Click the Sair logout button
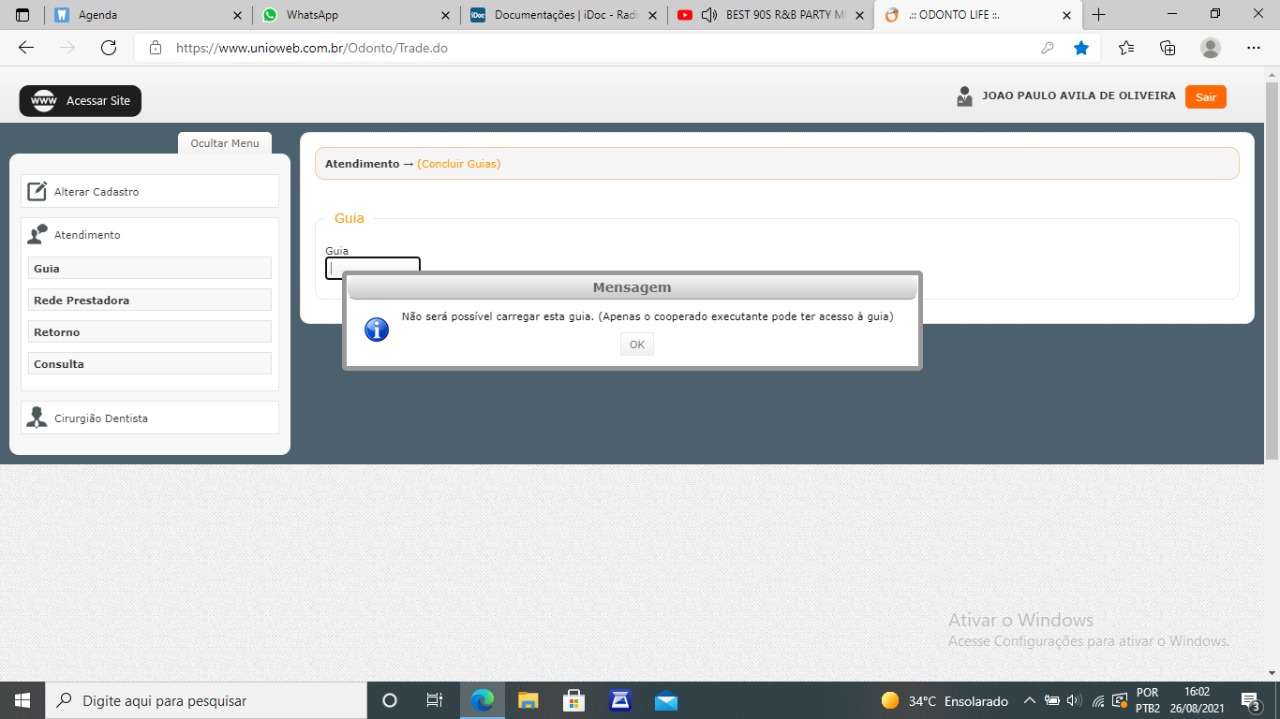1280x719 pixels. pyautogui.click(x=1206, y=97)
